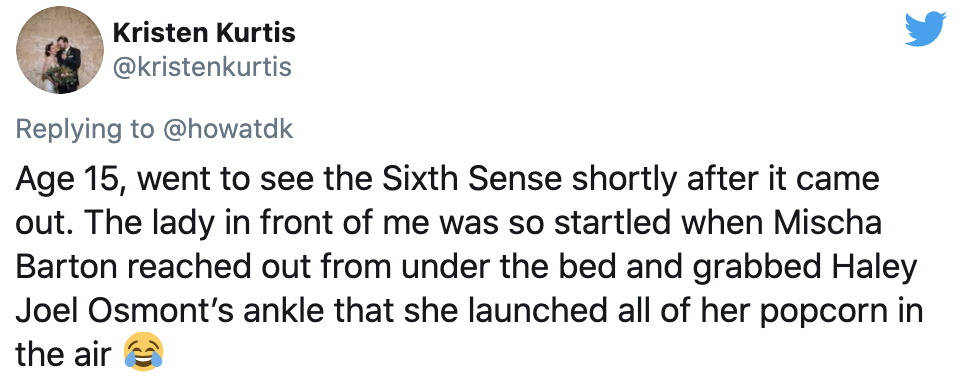
Task: Click the words "Sixth Sense" in the tweet
Action: pyautogui.click(x=463, y=180)
